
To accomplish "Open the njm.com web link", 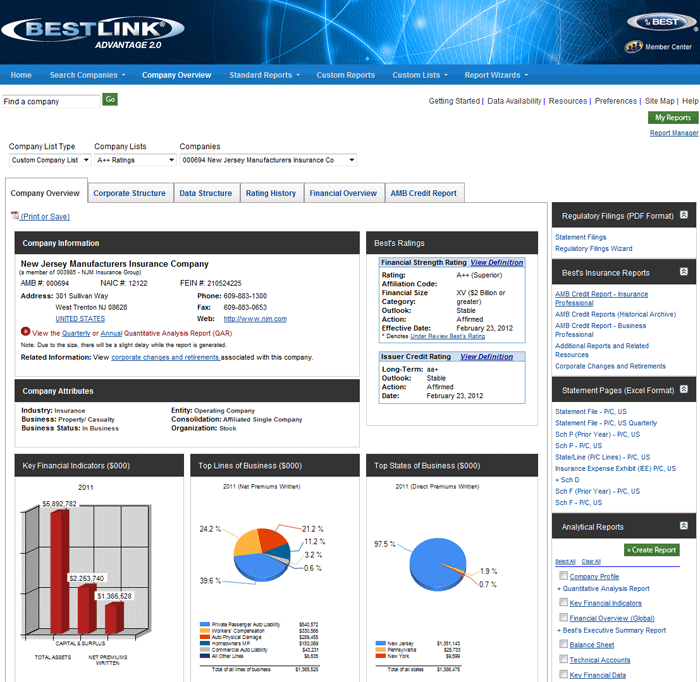I will point(255,319).
